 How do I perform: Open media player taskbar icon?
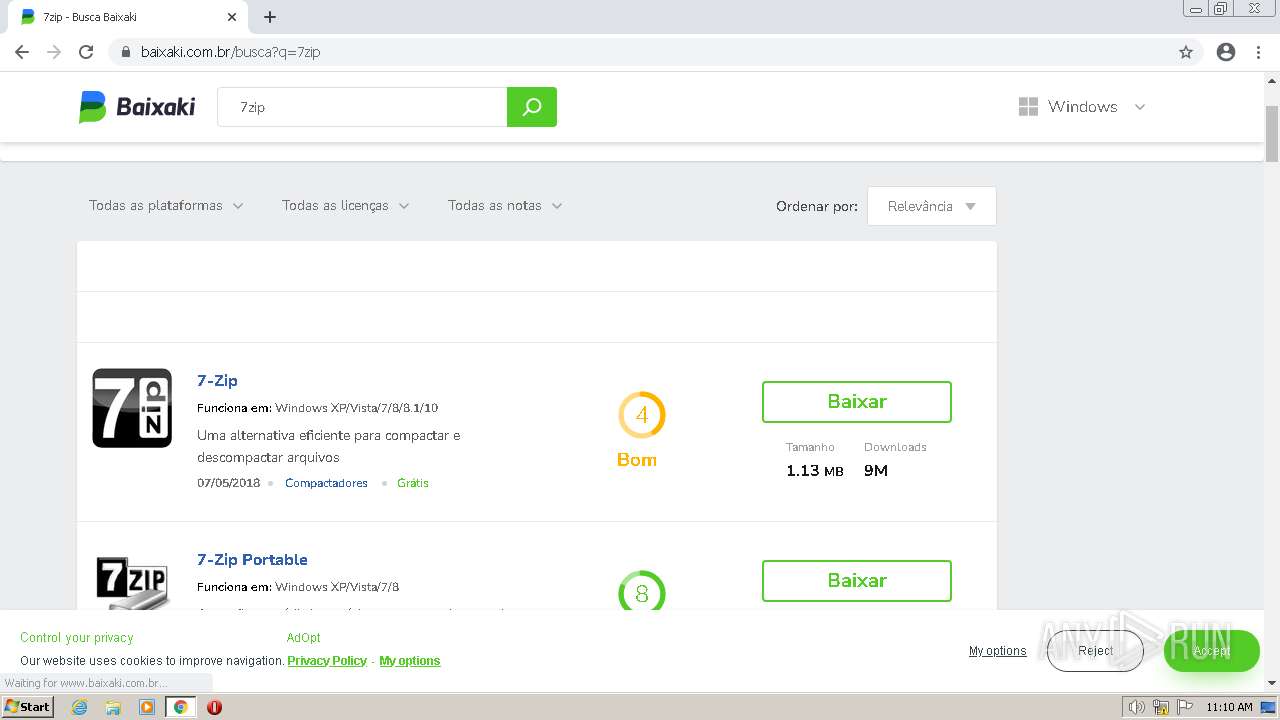[x=147, y=707]
